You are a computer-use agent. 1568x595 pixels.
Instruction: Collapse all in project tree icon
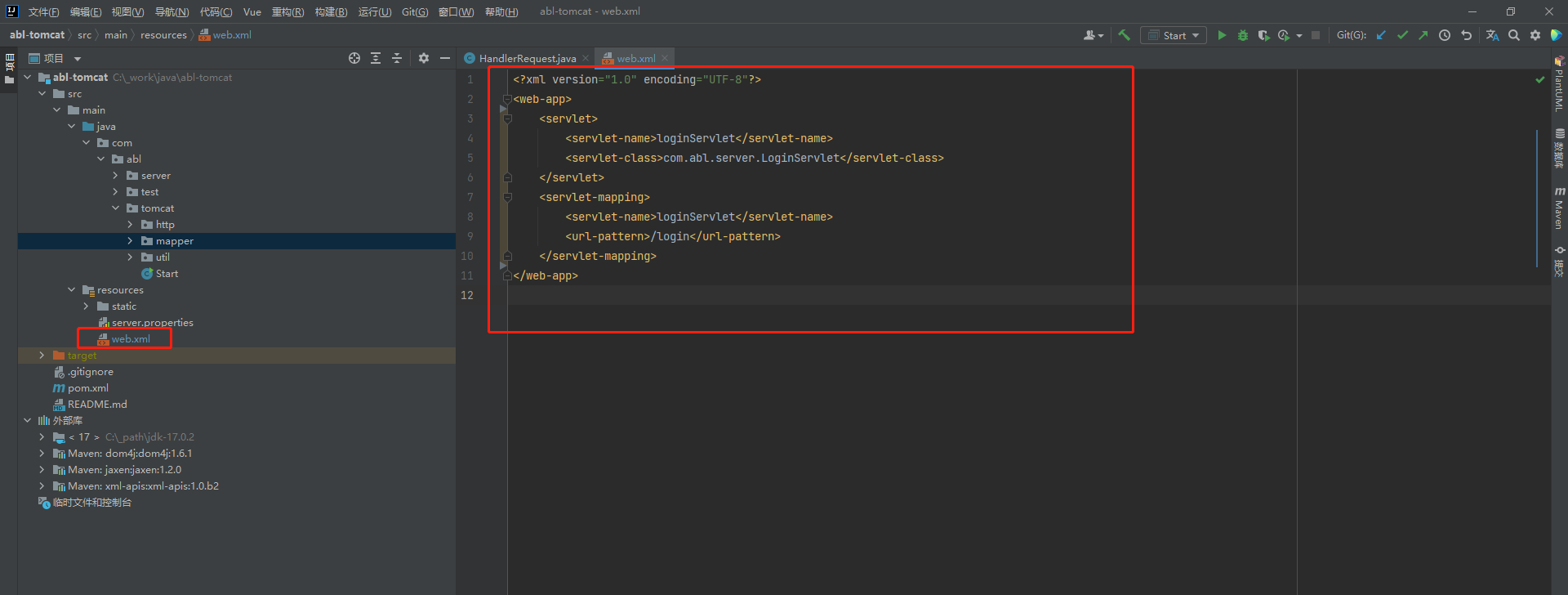(397, 58)
